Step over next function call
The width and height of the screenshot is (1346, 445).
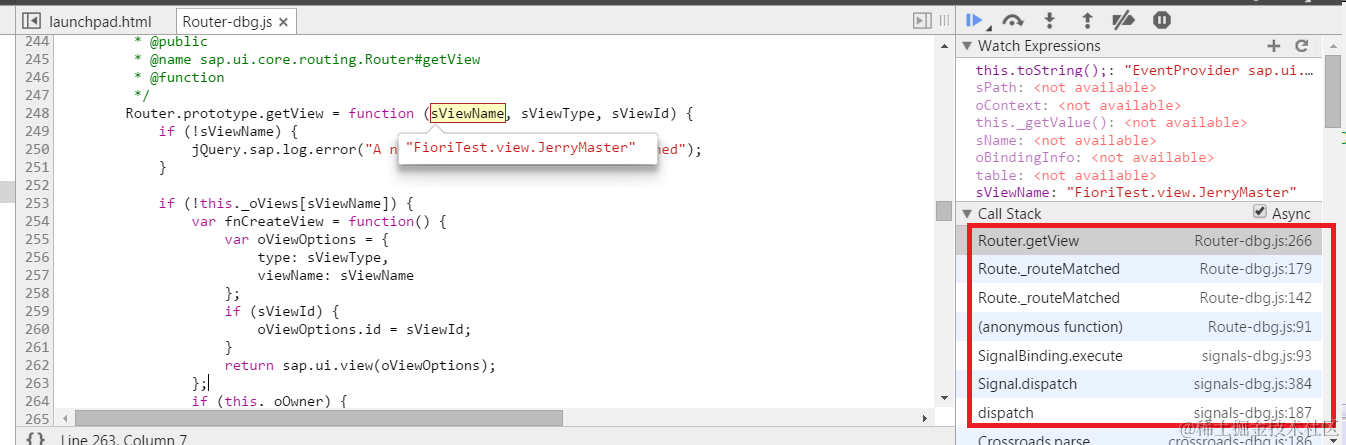tap(1013, 20)
